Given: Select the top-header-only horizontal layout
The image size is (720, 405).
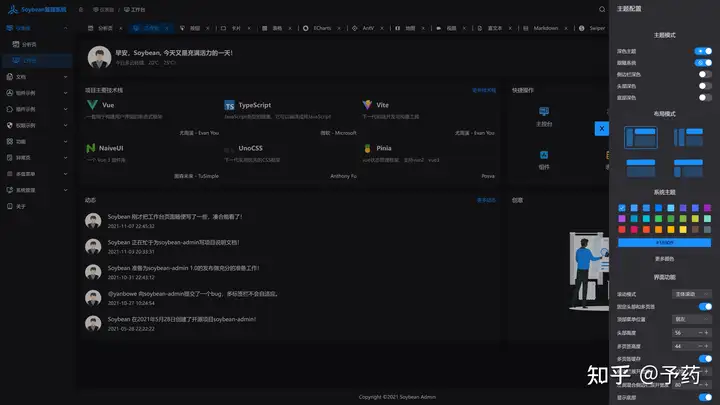Looking at the screenshot, I should click(641, 168).
